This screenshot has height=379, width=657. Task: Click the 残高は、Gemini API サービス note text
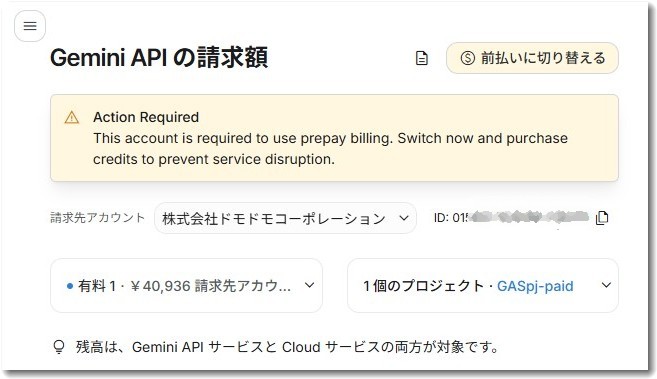coord(287,347)
